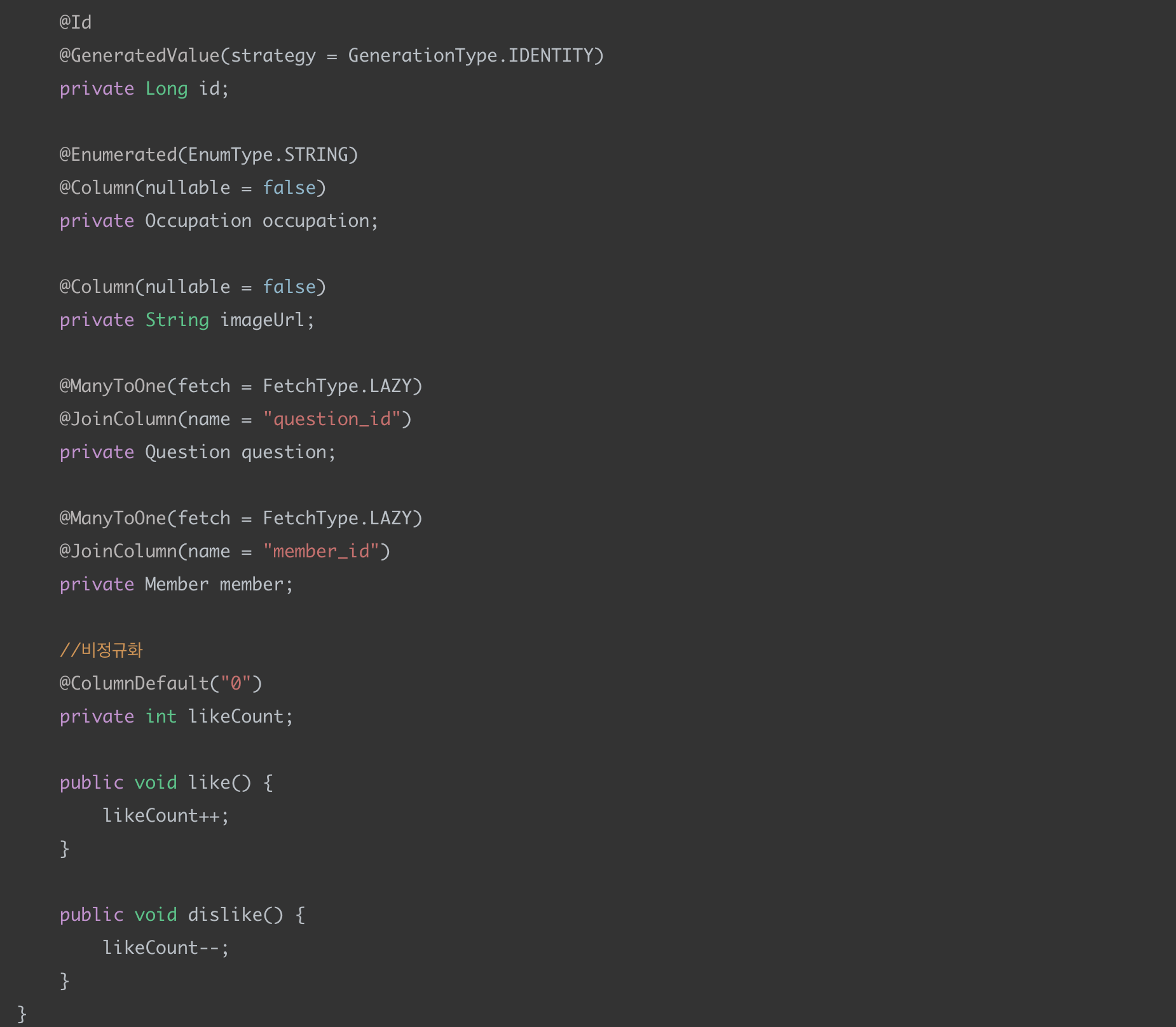Click 'private Question question;' line

click(x=198, y=452)
